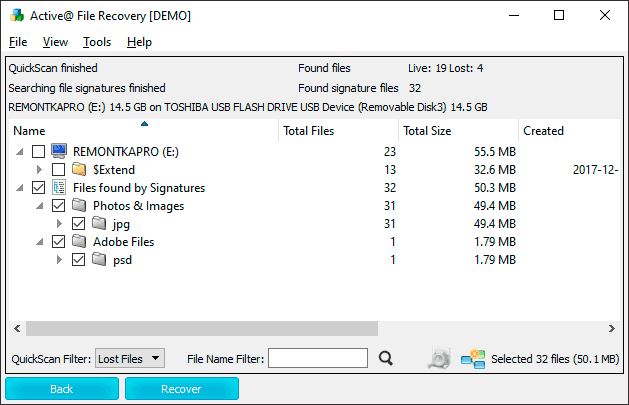The width and height of the screenshot is (629, 405).
Task: Click the $Extend yellow folder icon
Action: (x=79, y=169)
